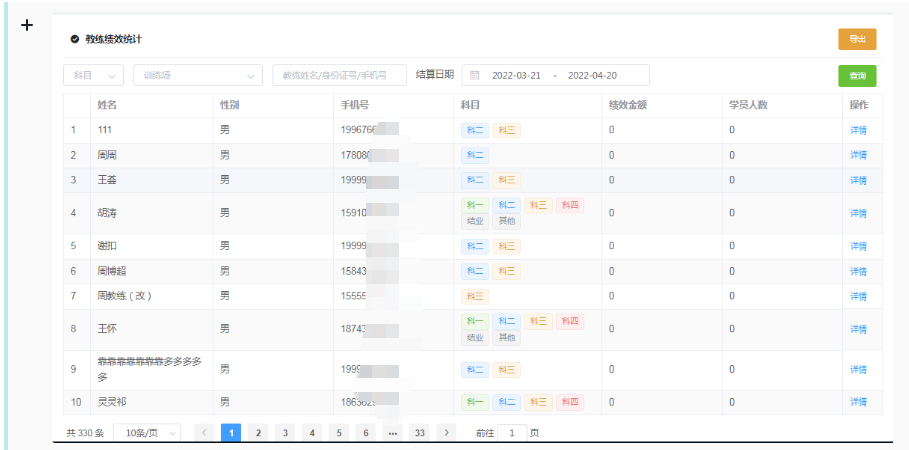Click the 教练绩效统计 title
Screen dimensions: 909x450
tap(114, 39)
